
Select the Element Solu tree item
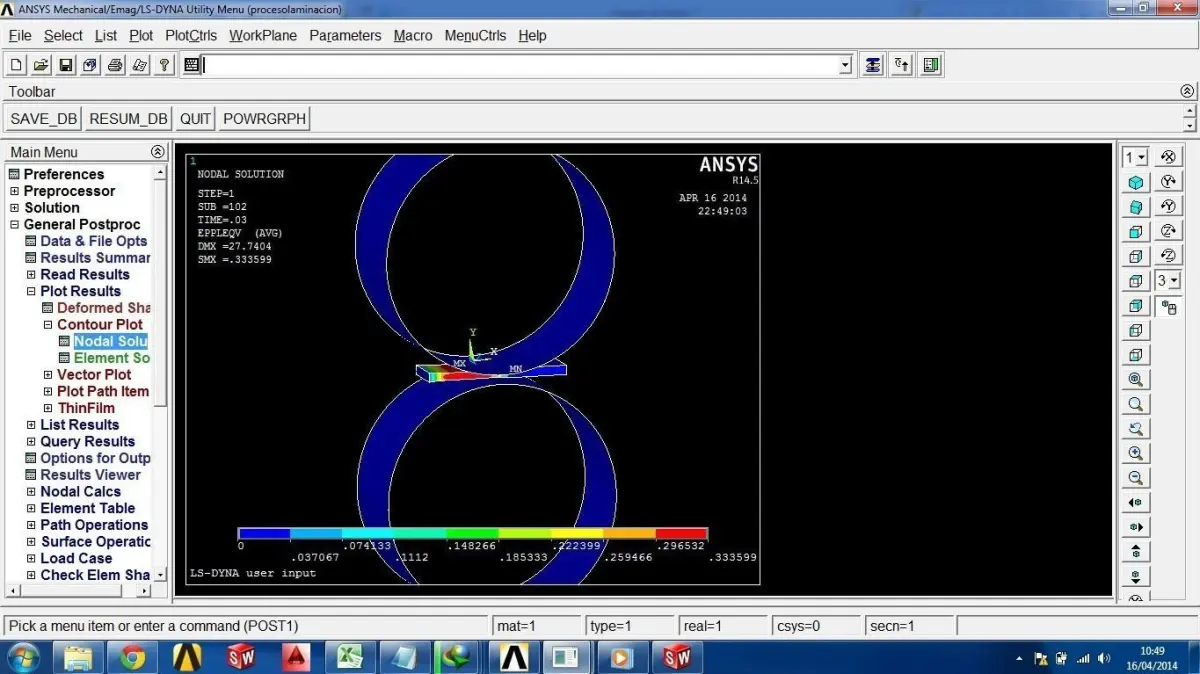pos(111,358)
